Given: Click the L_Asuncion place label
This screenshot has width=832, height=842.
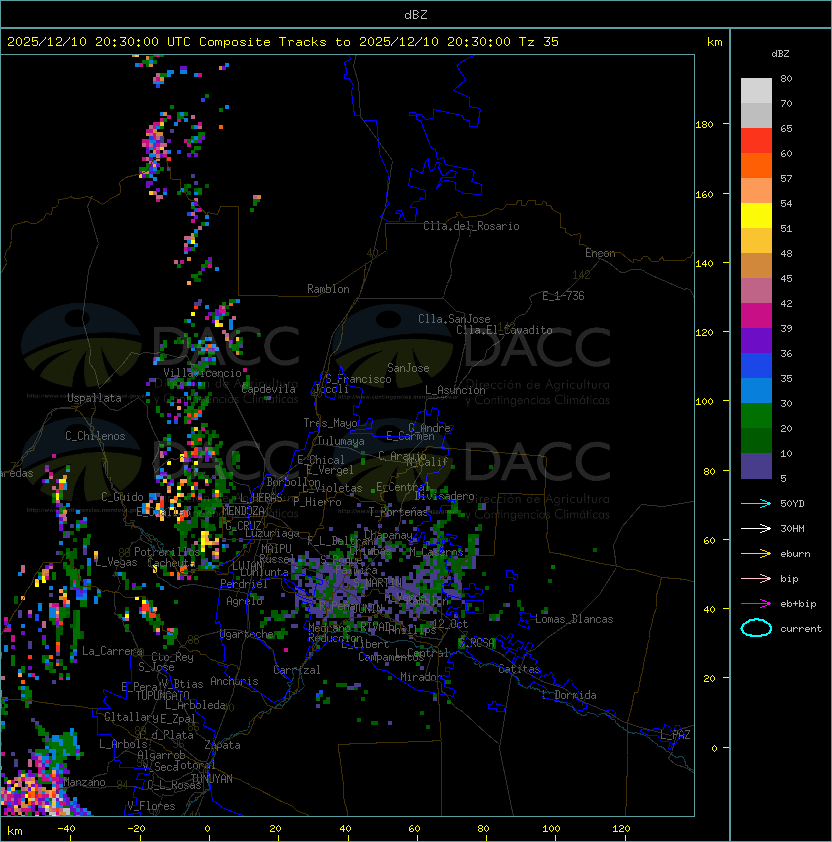Looking at the screenshot, I should pyautogui.click(x=455, y=390).
